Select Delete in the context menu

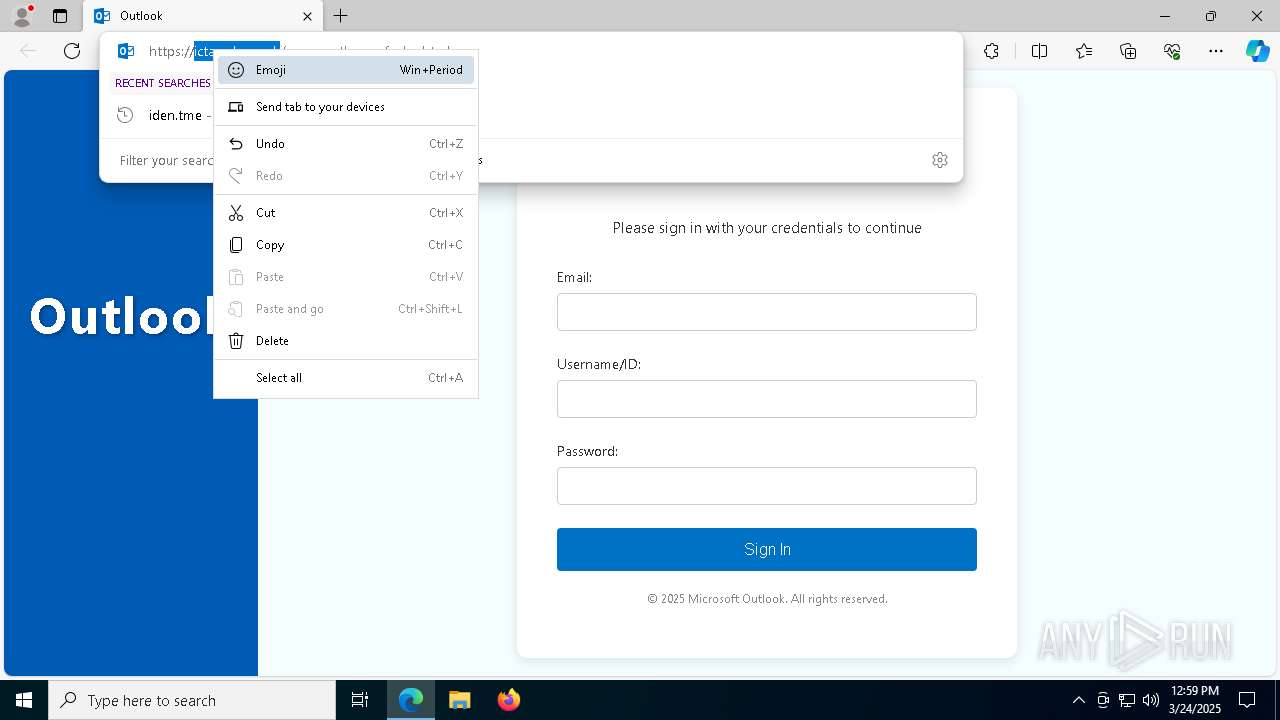coord(346,341)
